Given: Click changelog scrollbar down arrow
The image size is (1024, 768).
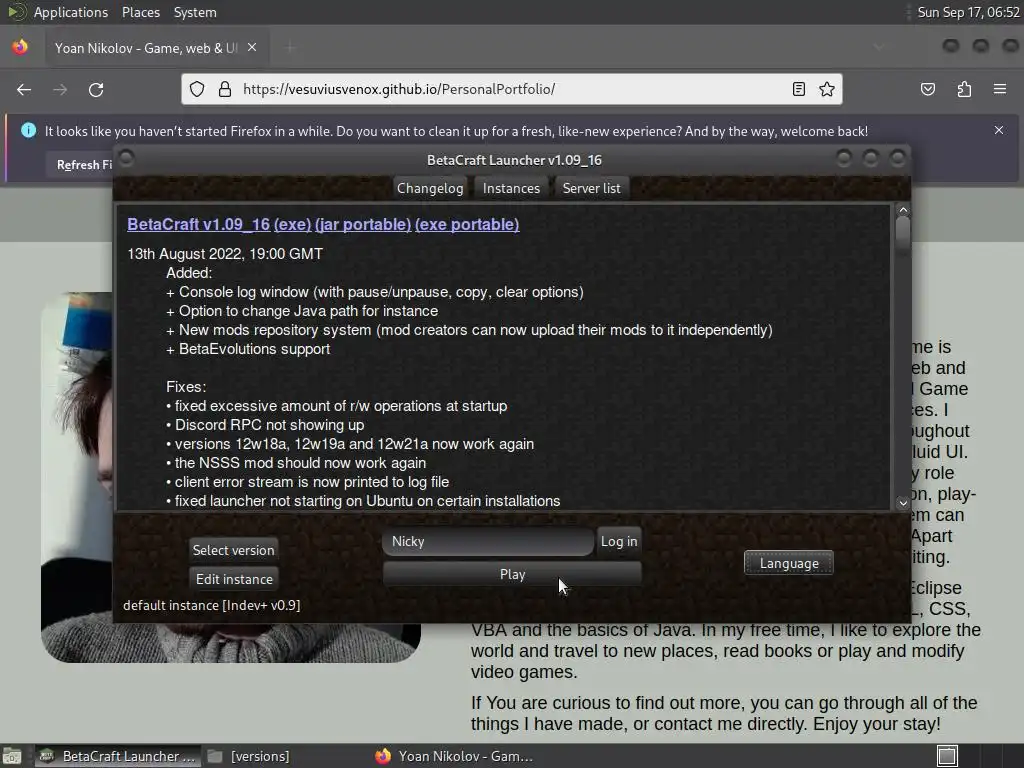Looking at the screenshot, I should tap(903, 503).
